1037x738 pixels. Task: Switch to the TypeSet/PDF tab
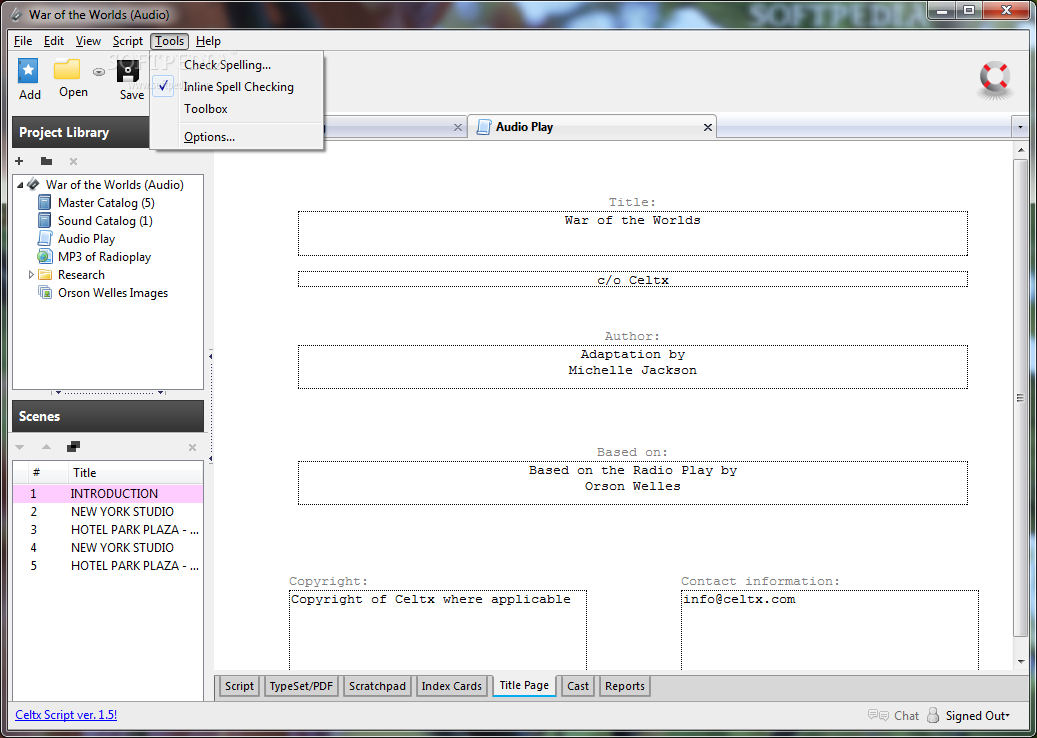(x=302, y=686)
